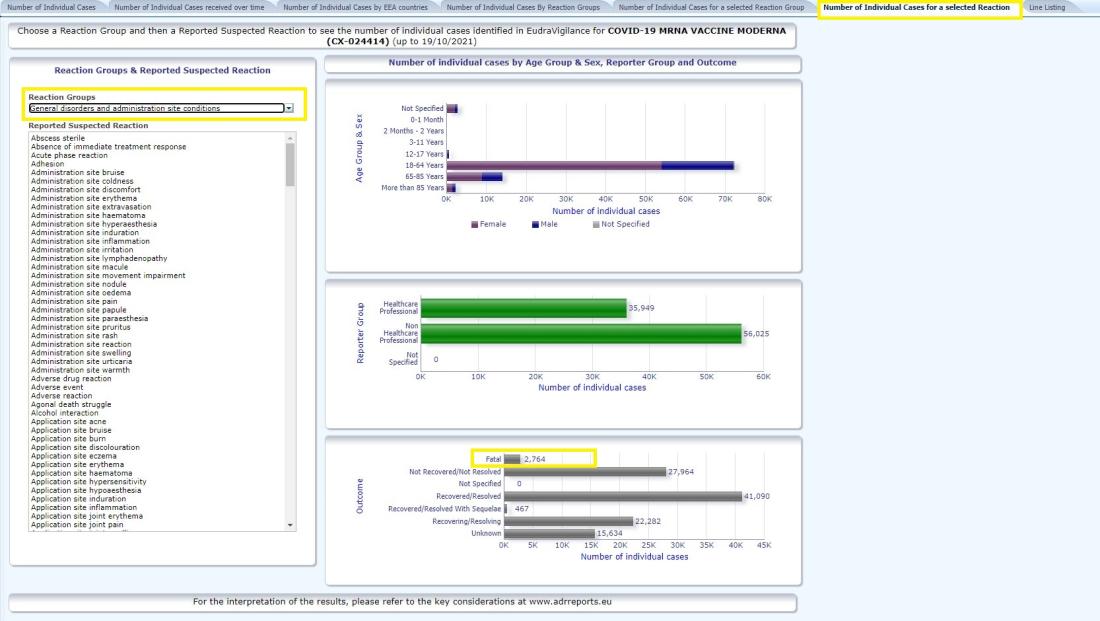The image size is (1100, 621).
Task: Click the Recovering/Resolving outcome bar
Action: (x=568, y=521)
